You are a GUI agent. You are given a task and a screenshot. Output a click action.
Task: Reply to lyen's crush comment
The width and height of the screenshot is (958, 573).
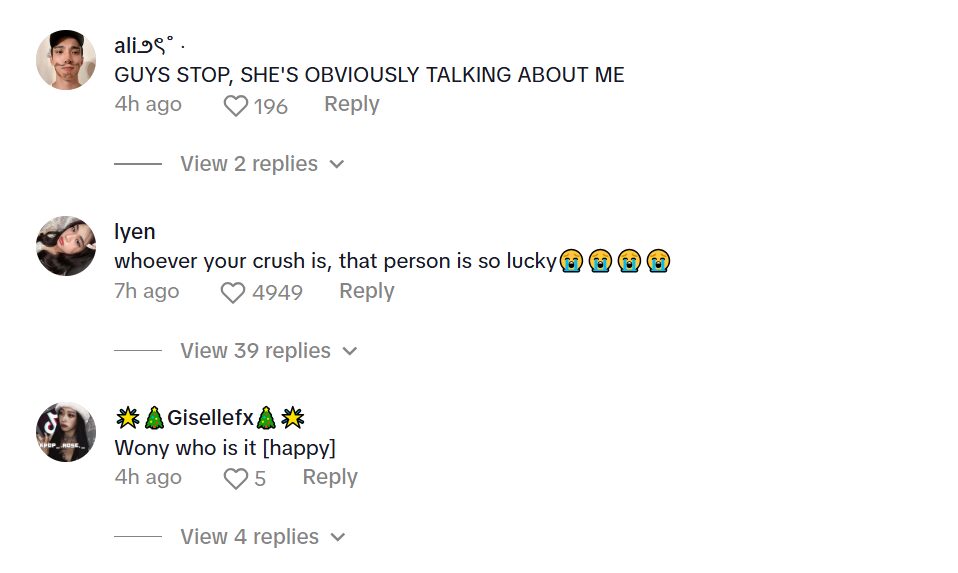click(367, 291)
